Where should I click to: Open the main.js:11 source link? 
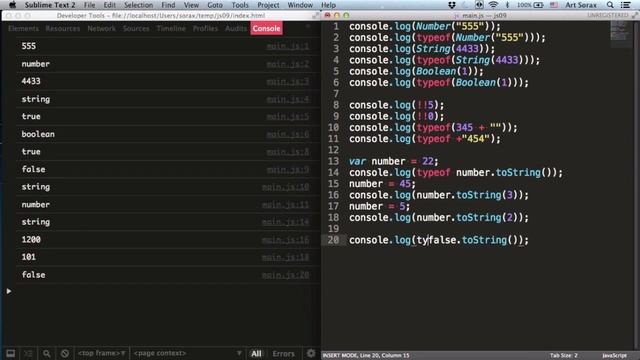coord(285,204)
